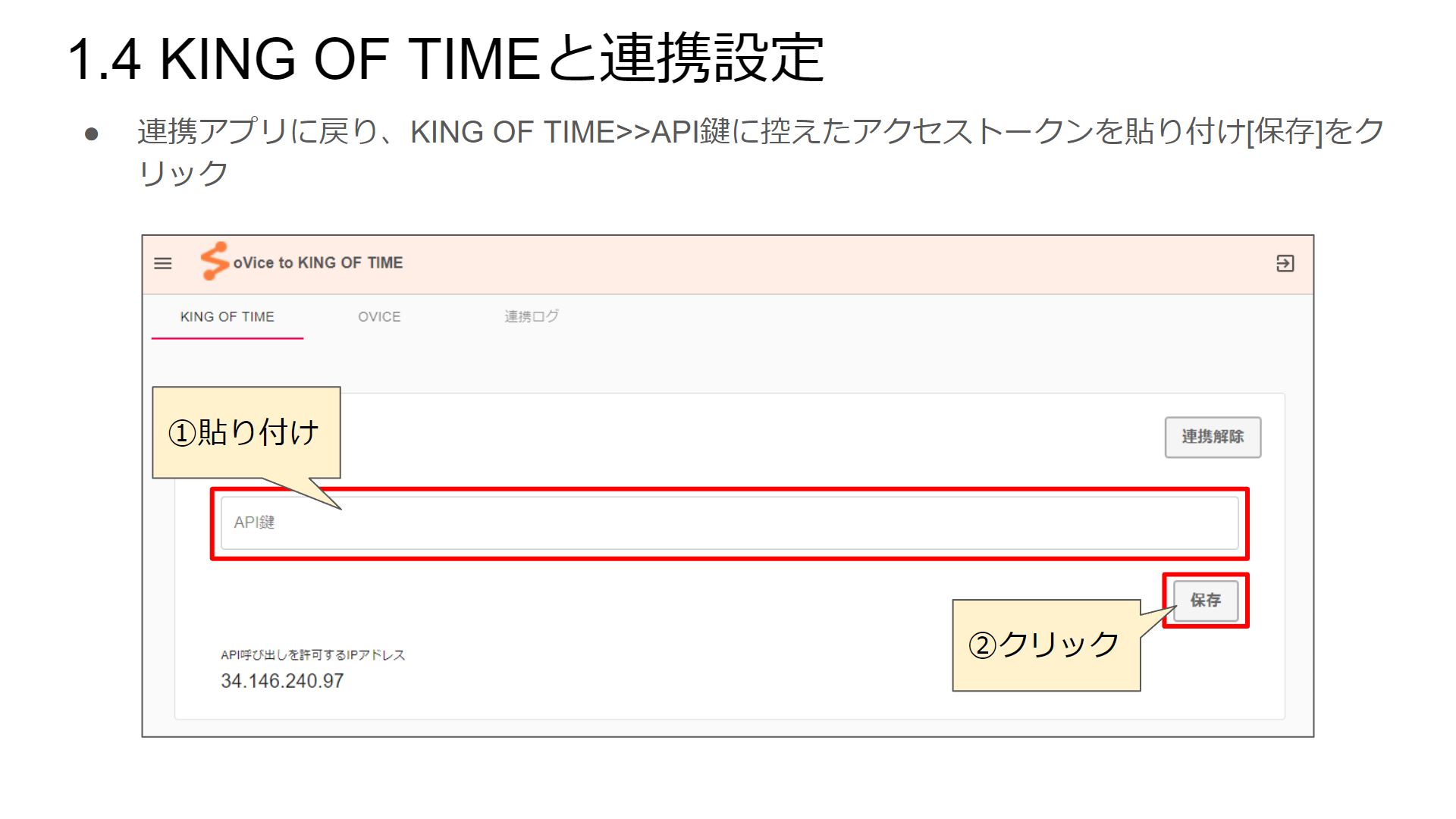Click the API鍵 placeholder label
The width and height of the screenshot is (1456, 819).
point(254,522)
